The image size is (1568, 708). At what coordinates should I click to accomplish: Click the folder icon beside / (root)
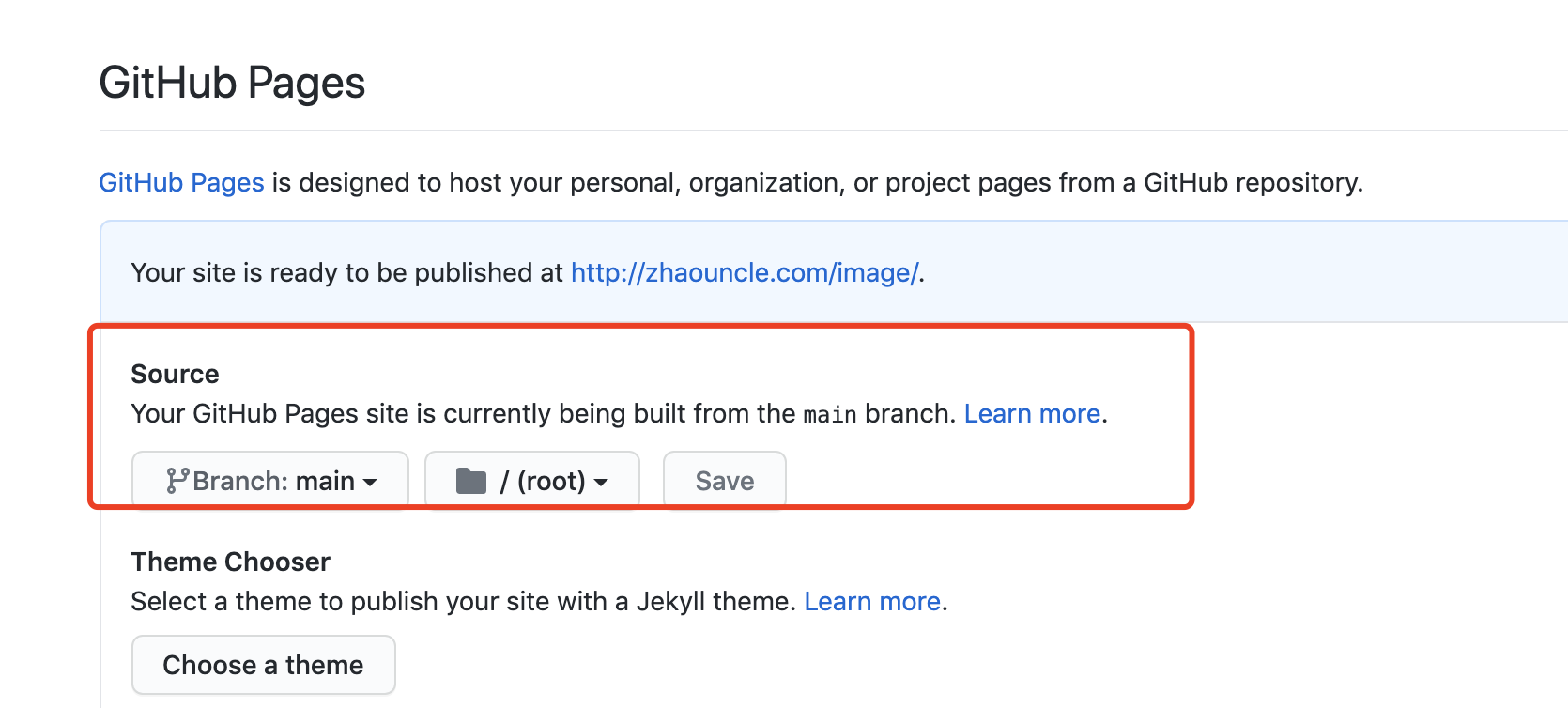[x=470, y=481]
